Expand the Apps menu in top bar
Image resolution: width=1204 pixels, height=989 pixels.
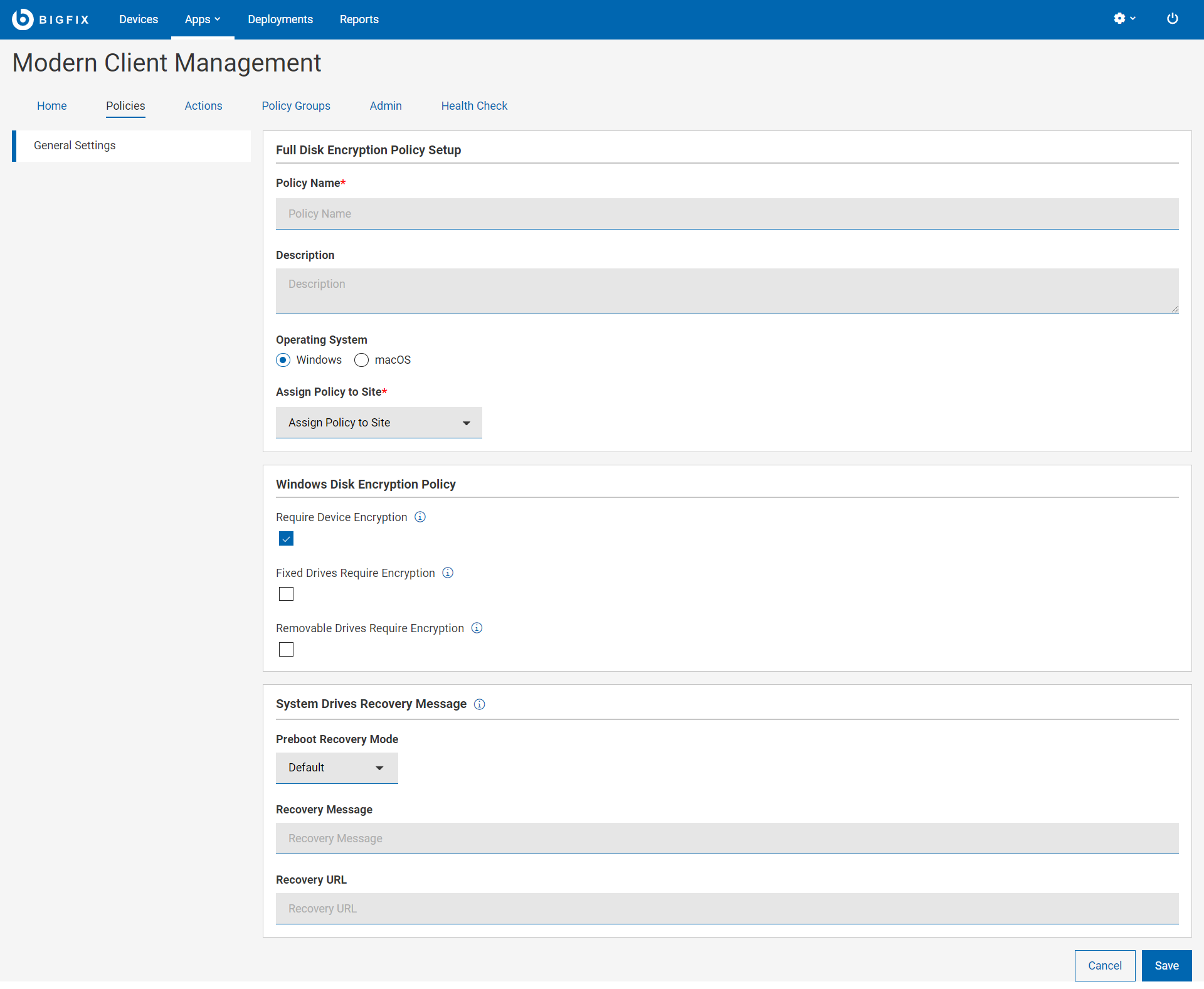pyautogui.click(x=202, y=19)
